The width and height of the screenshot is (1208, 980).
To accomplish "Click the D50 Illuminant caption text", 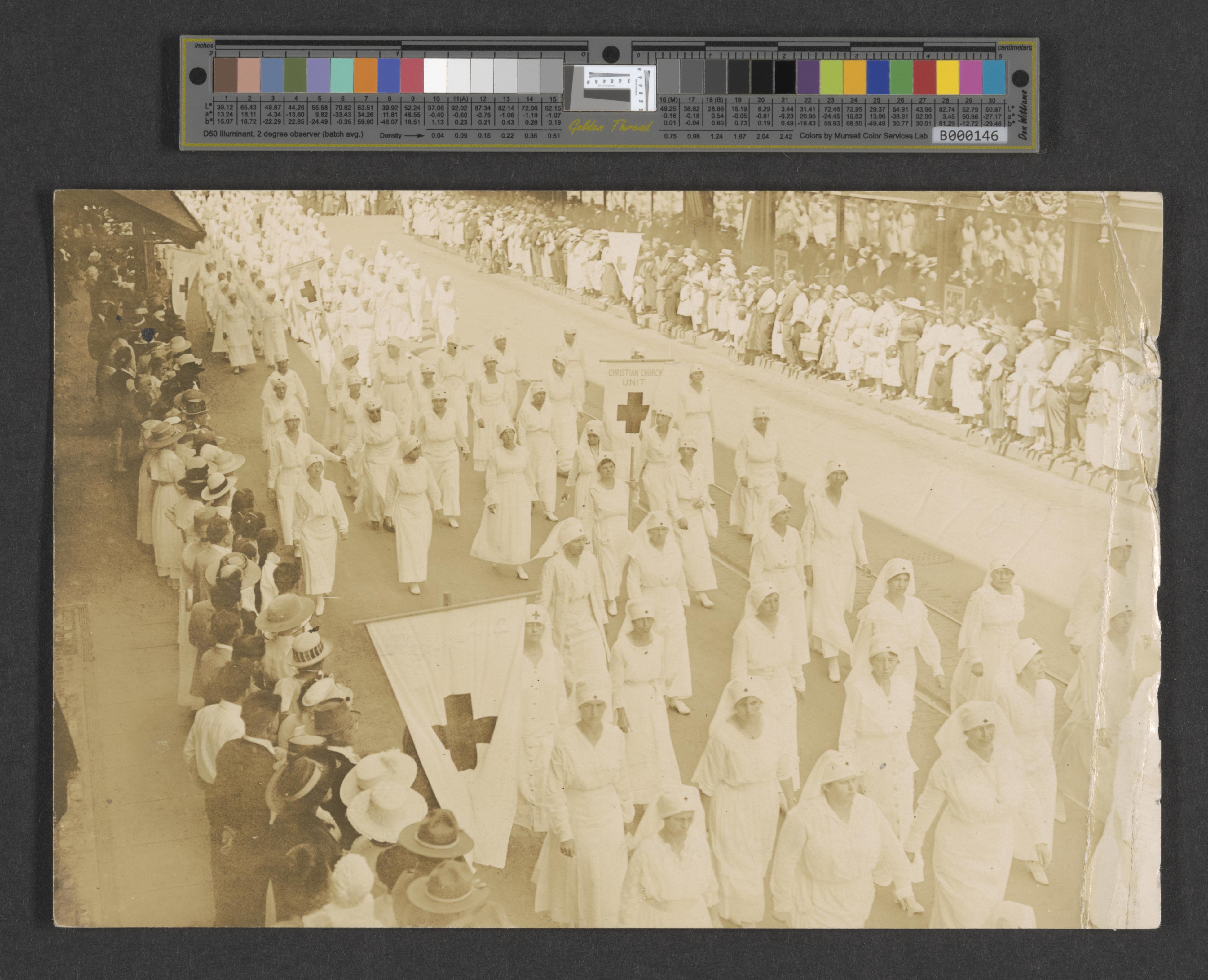I will [283, 134].
